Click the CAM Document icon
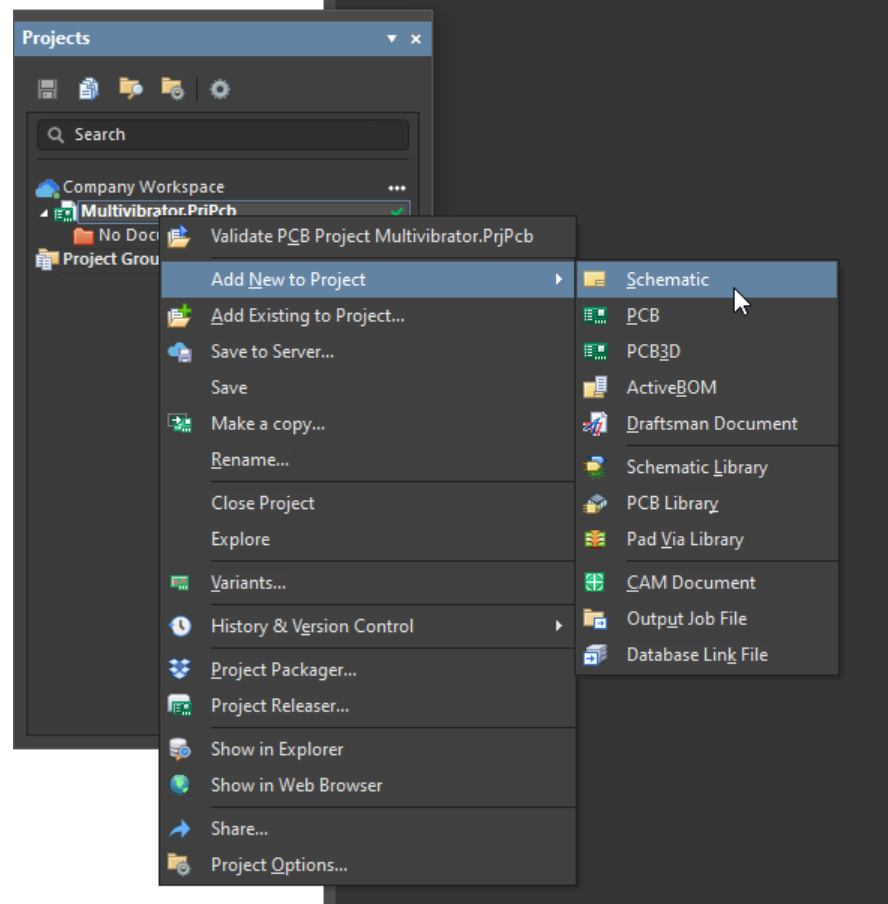 tap(594, 582)
